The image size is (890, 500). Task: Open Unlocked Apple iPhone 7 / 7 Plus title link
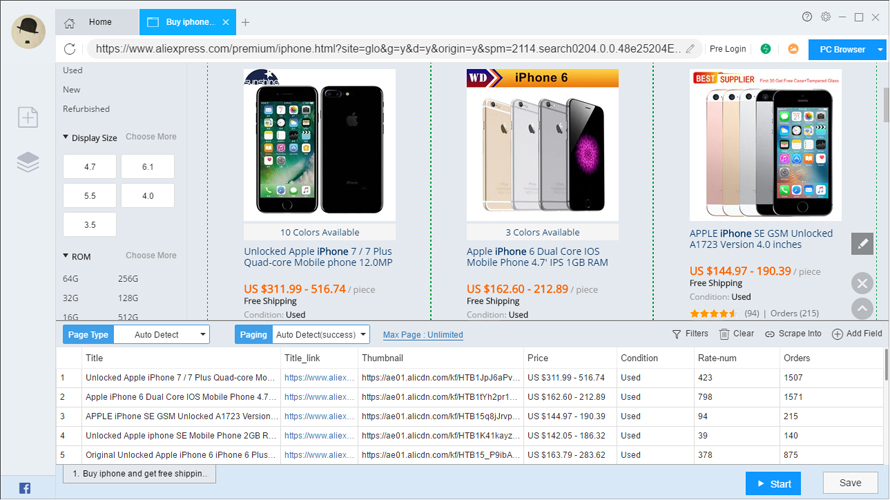(x=318, y=257)
